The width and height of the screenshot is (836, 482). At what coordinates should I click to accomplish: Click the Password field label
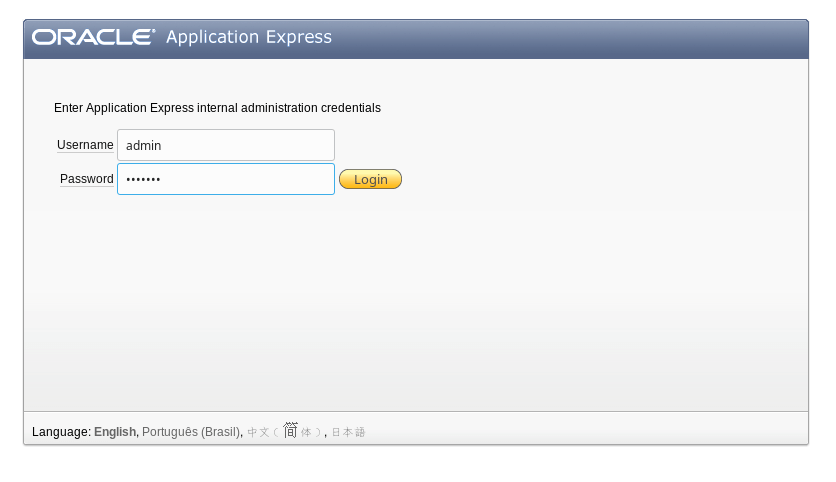[x=86, y=179]
